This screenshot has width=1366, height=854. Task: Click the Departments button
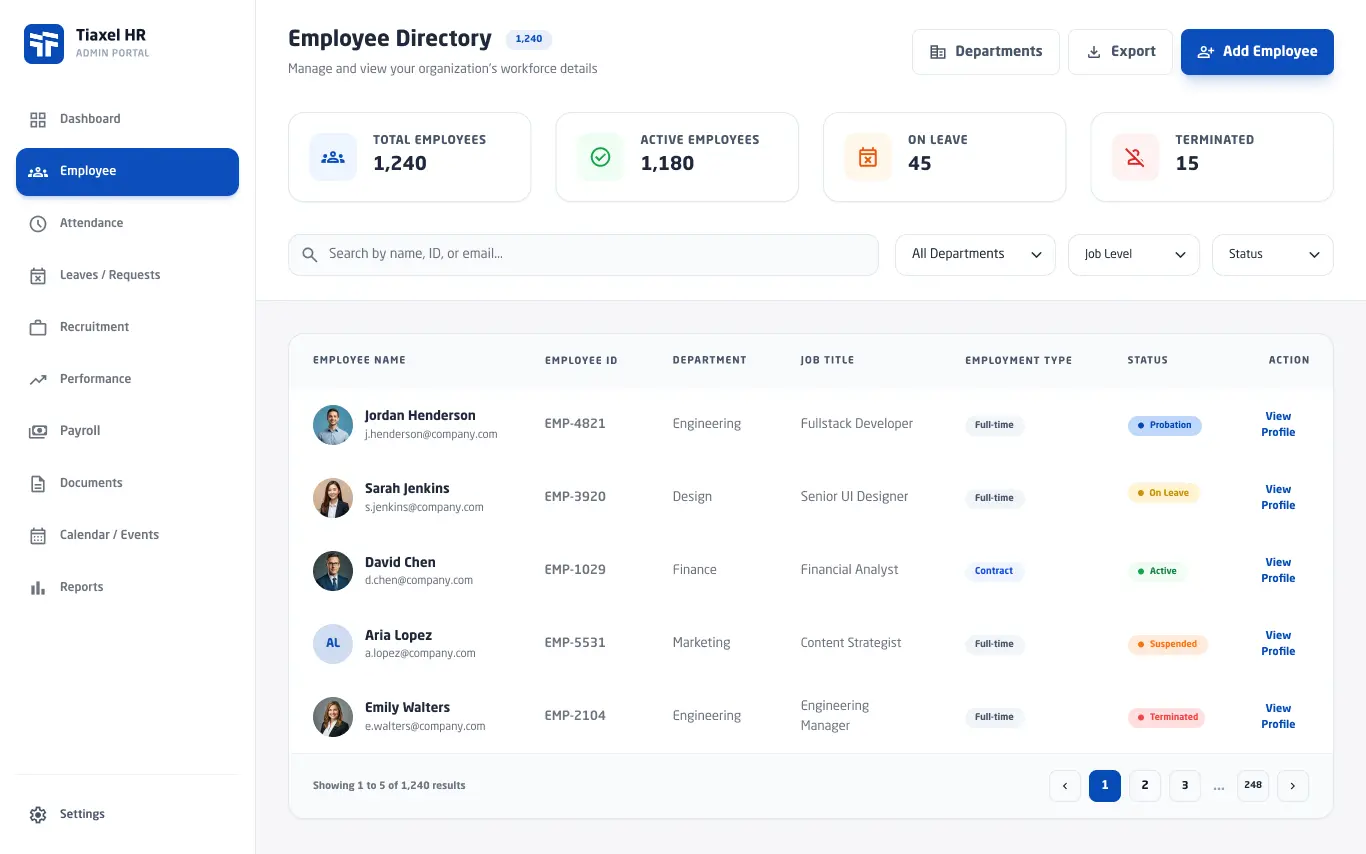tap(986, 52)
